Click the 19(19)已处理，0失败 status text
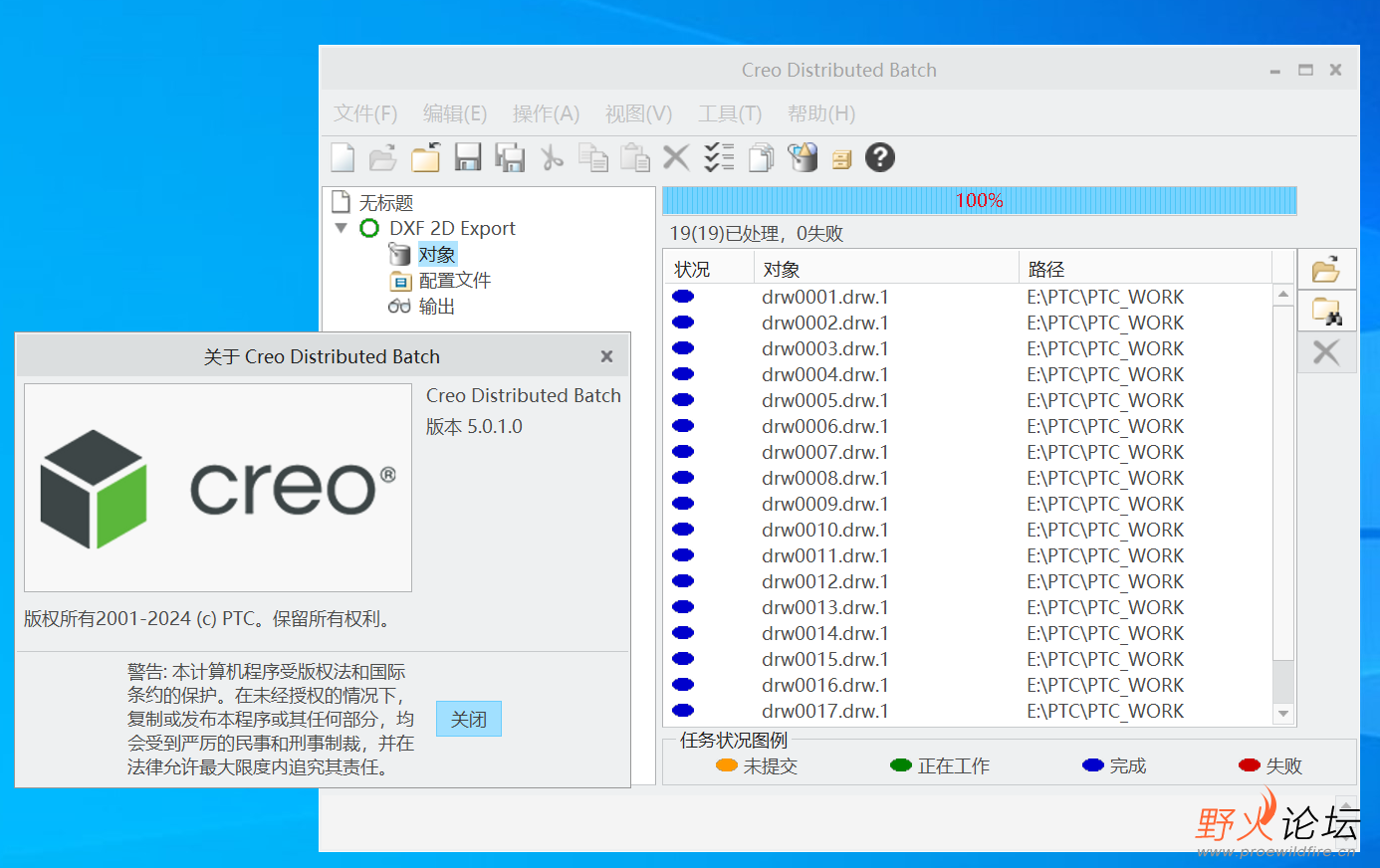This screenshot has width=1380, height=868. [757, 233]
